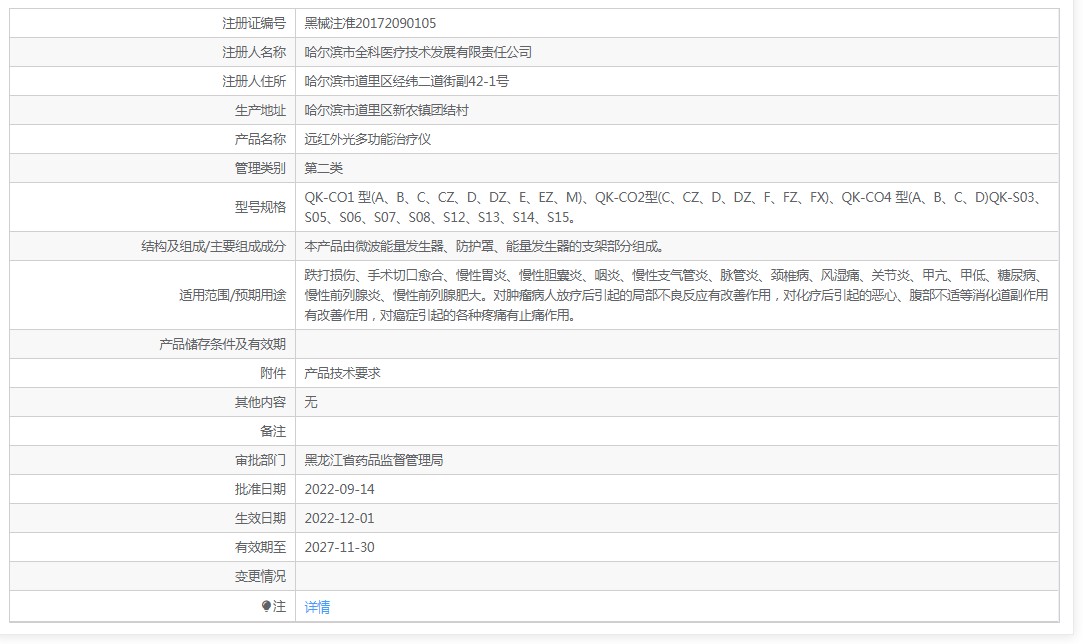This screenshot has width=1083, height=644.
Task: Click the 生效日期 label
Action: tap(260, 518)
